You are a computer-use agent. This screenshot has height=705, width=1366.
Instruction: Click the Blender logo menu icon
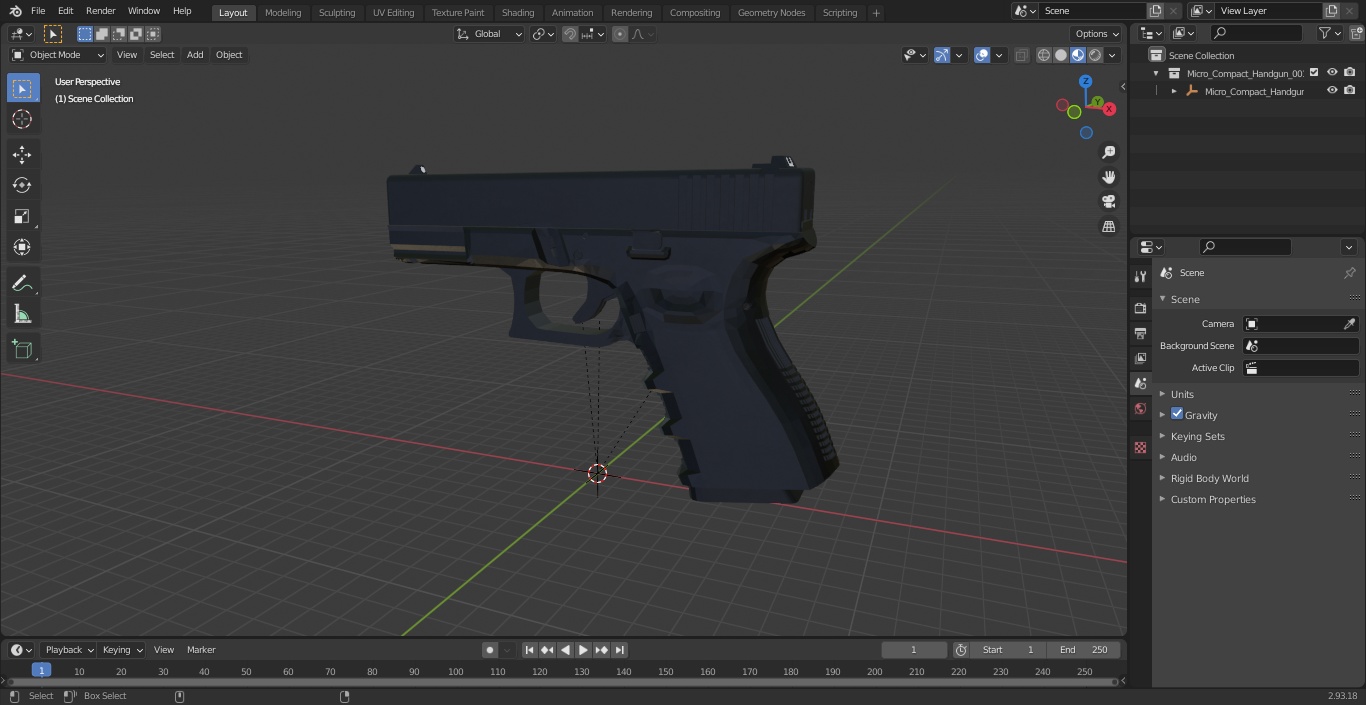click(x=15, y=11)
